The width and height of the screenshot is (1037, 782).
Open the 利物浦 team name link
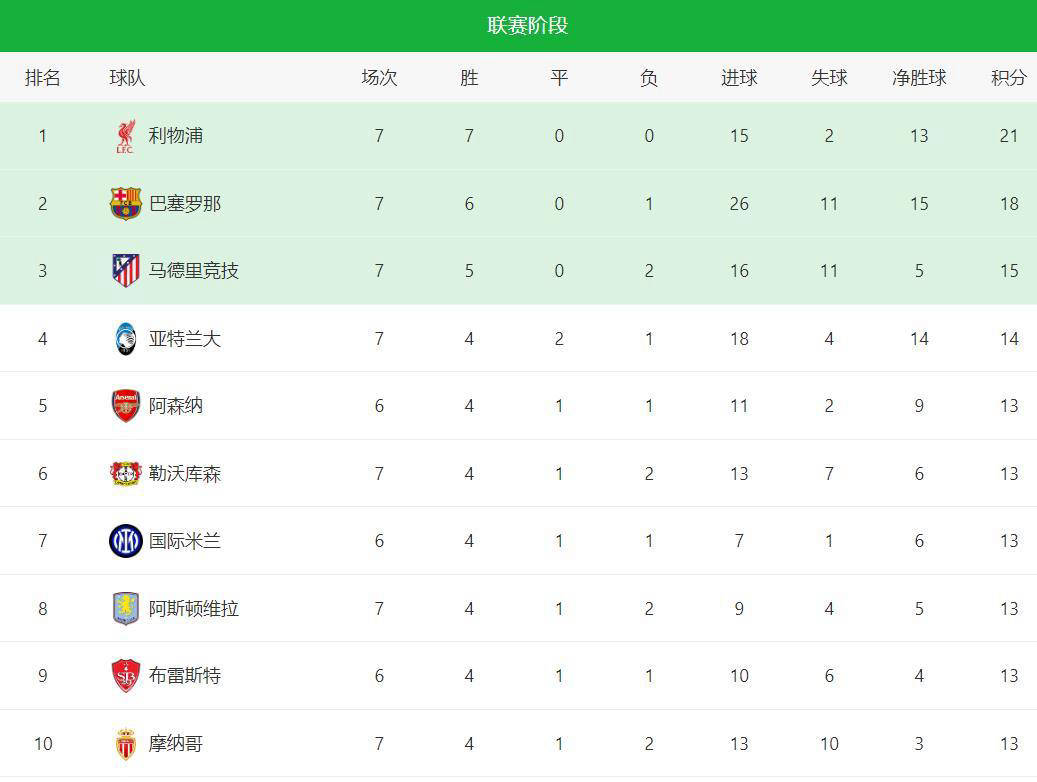pyautogui.click(x=176, y=136)
